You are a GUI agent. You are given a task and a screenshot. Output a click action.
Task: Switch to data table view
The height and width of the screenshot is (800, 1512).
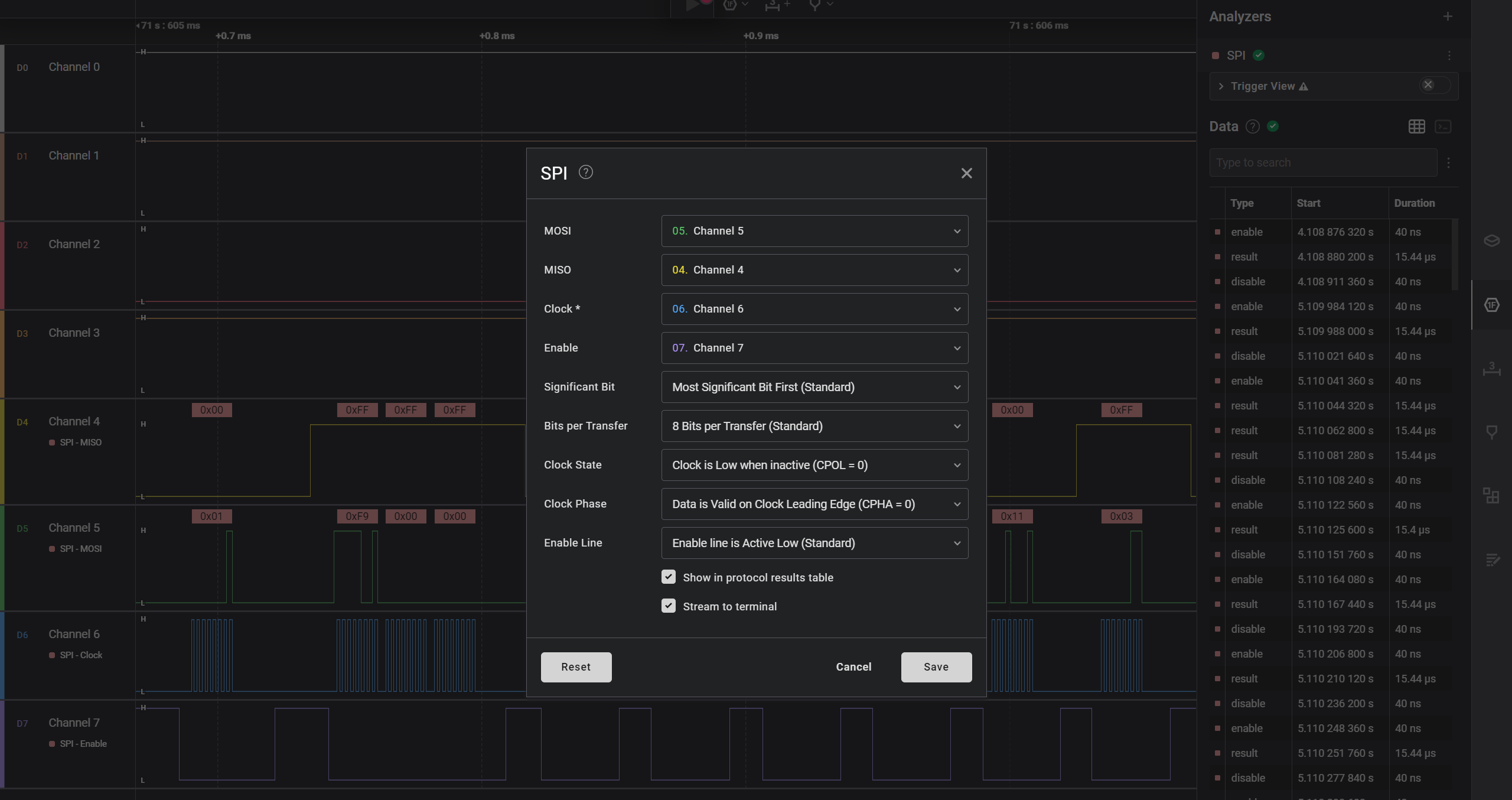(1416, 126)
